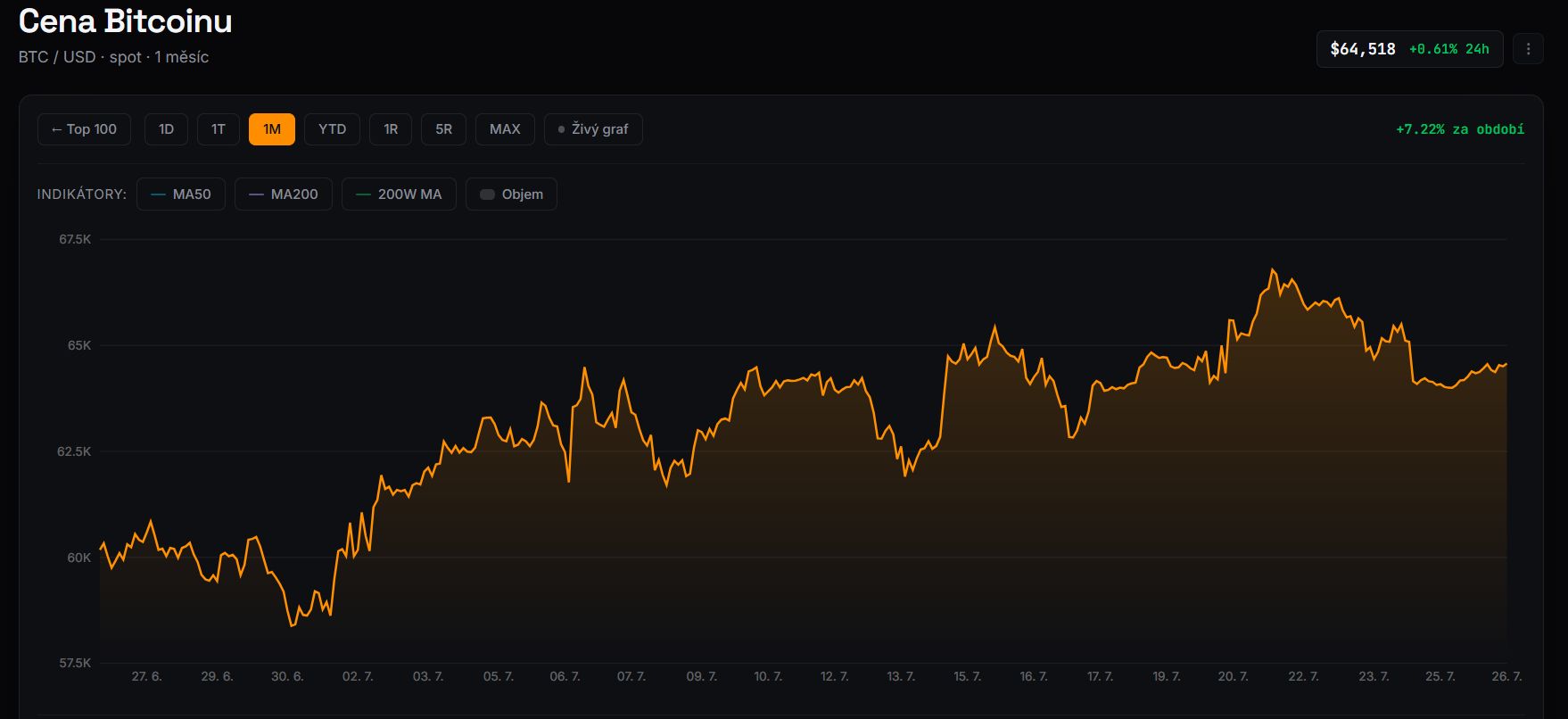Toggle the 200W MA indicator
Screen dimensions: 1568x719
click(399, 194)
